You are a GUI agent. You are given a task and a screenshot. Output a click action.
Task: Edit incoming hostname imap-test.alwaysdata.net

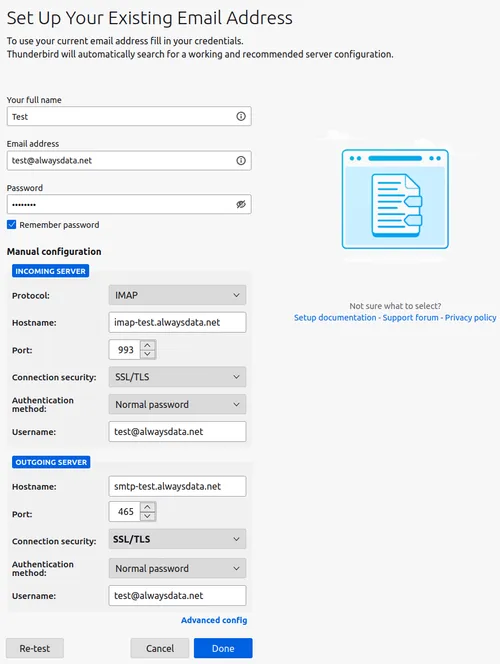click(177, 322)
